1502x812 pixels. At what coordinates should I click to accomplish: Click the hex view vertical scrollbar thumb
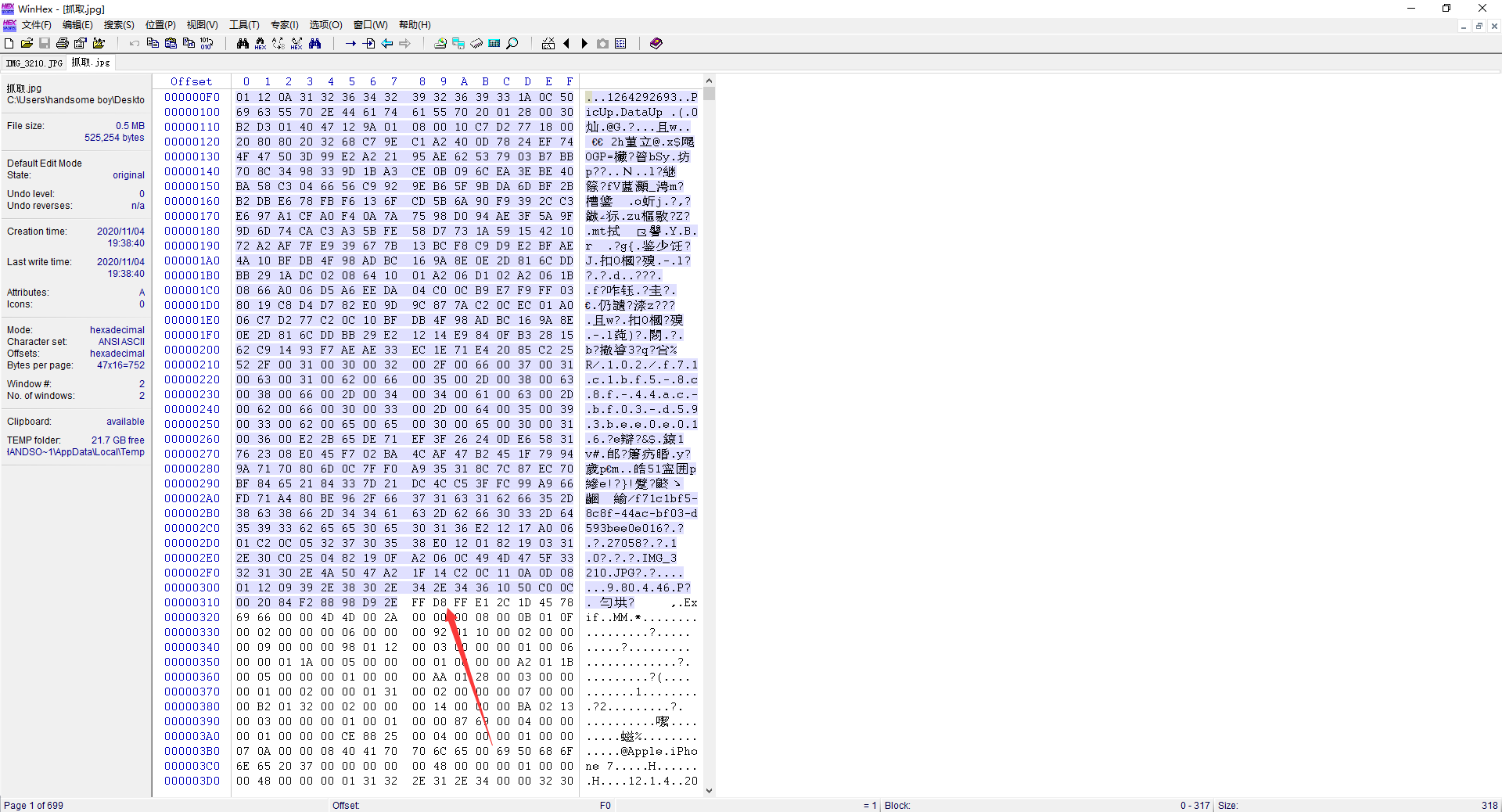[709, 94]
